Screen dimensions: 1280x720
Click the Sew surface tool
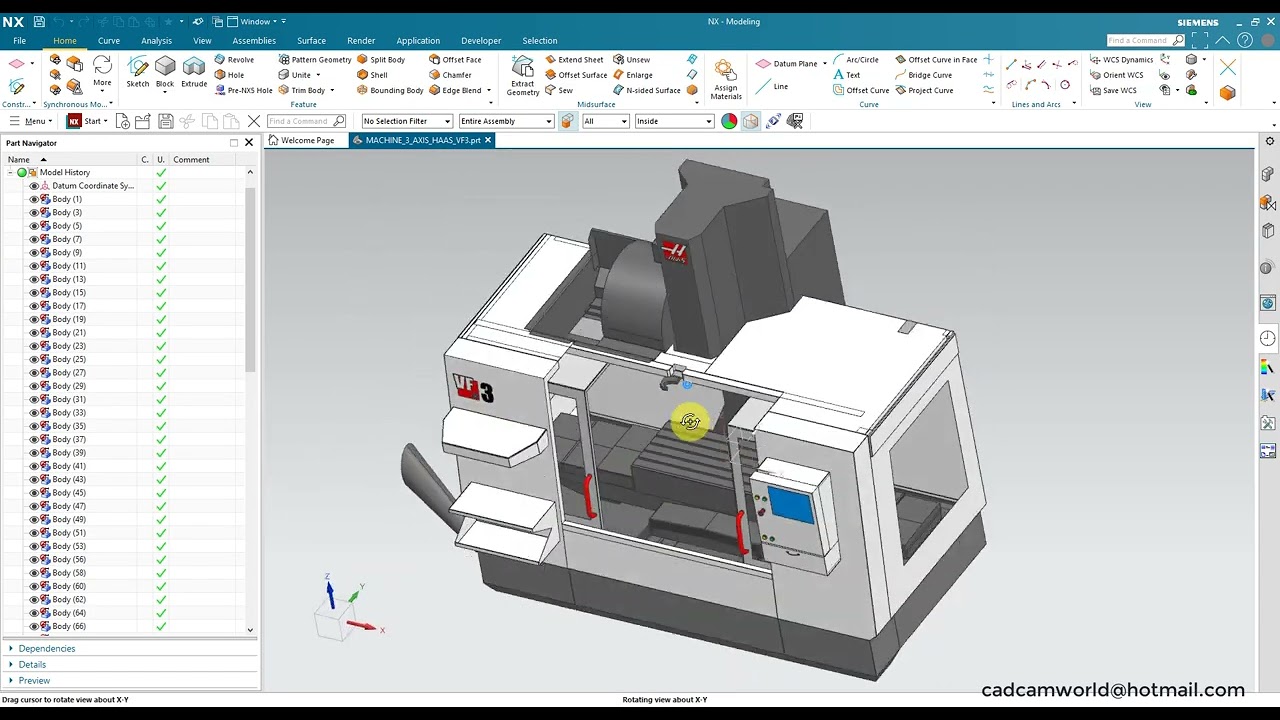coord(559,90)
